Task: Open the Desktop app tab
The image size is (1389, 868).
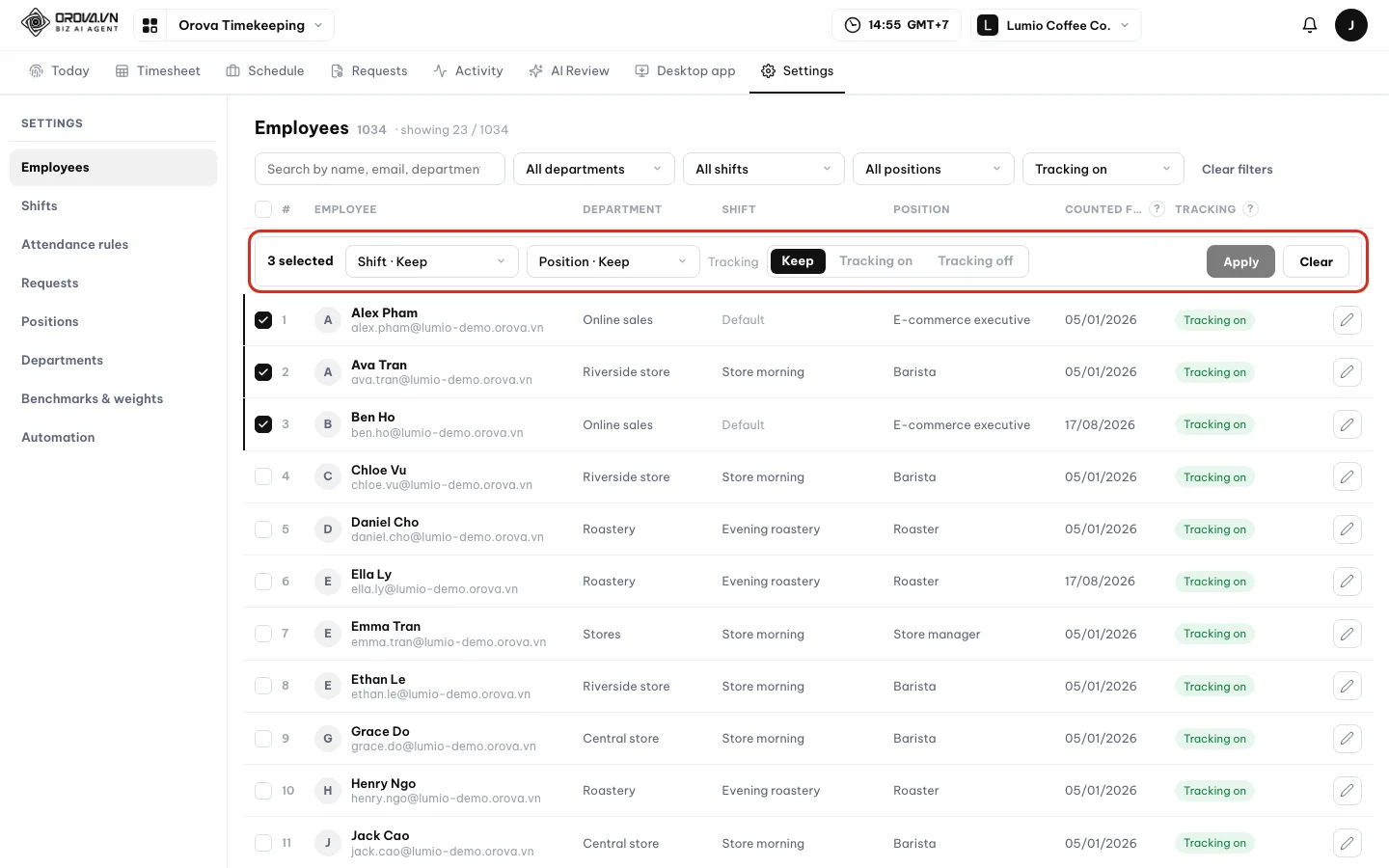Action: pos(685,71)
